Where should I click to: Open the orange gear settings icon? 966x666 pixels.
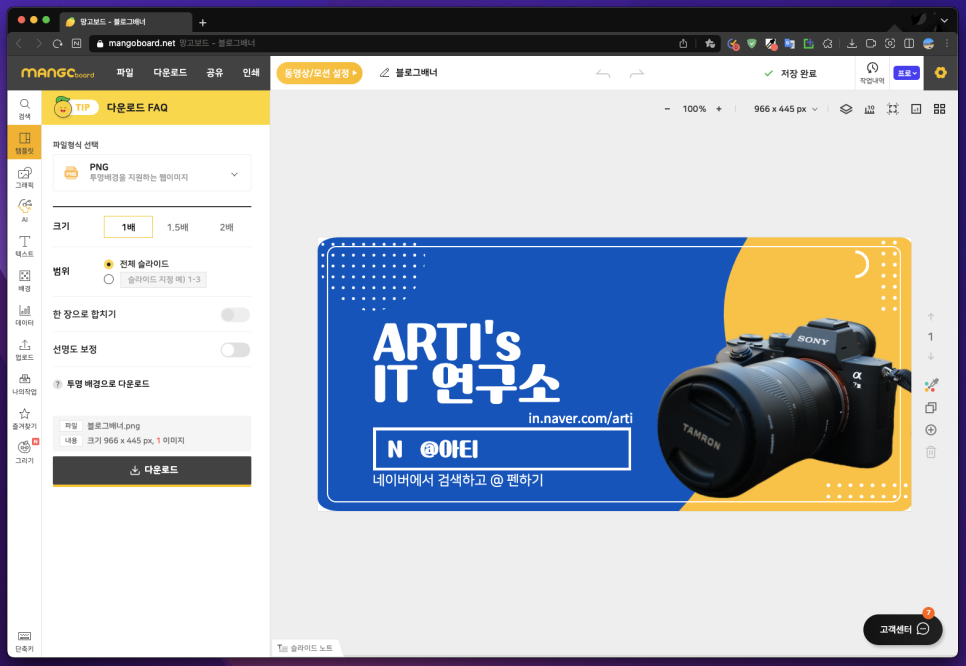(x=940, y=73)
